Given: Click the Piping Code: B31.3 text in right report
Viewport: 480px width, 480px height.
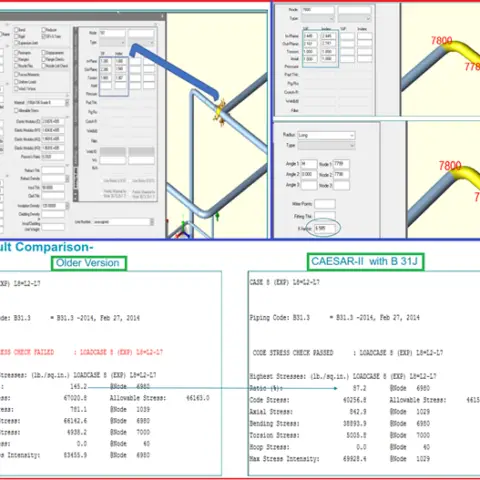Looking at the screenshot, I should pos(280,318).
